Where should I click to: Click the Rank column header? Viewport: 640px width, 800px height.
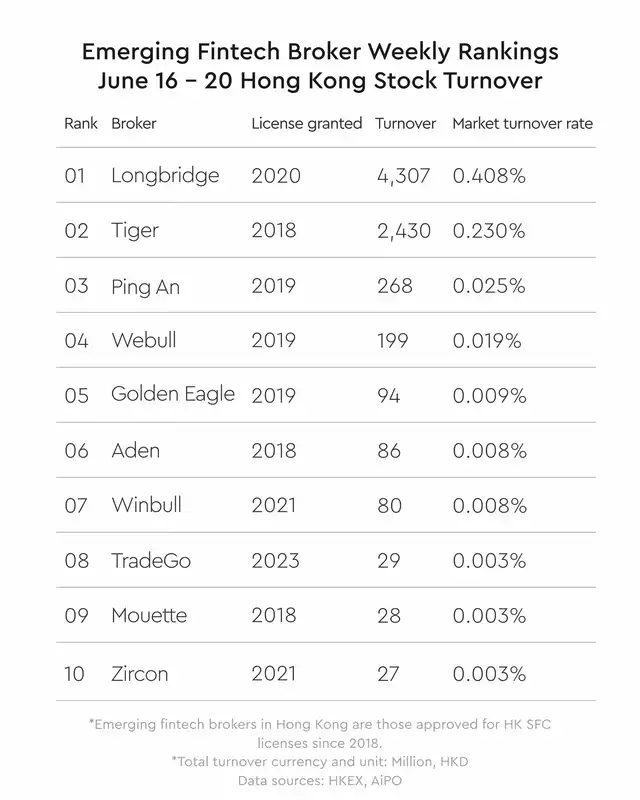pyautogui.click(x=81, y=123)
